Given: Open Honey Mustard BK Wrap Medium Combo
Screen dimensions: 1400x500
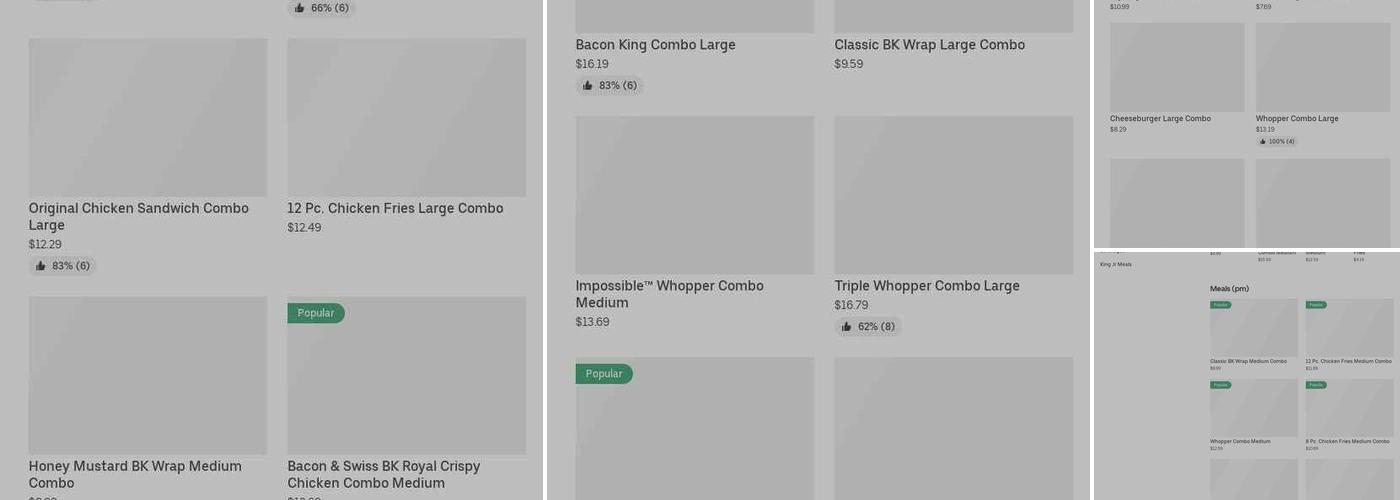Looking at the screenshot, I should coord(135,474).
